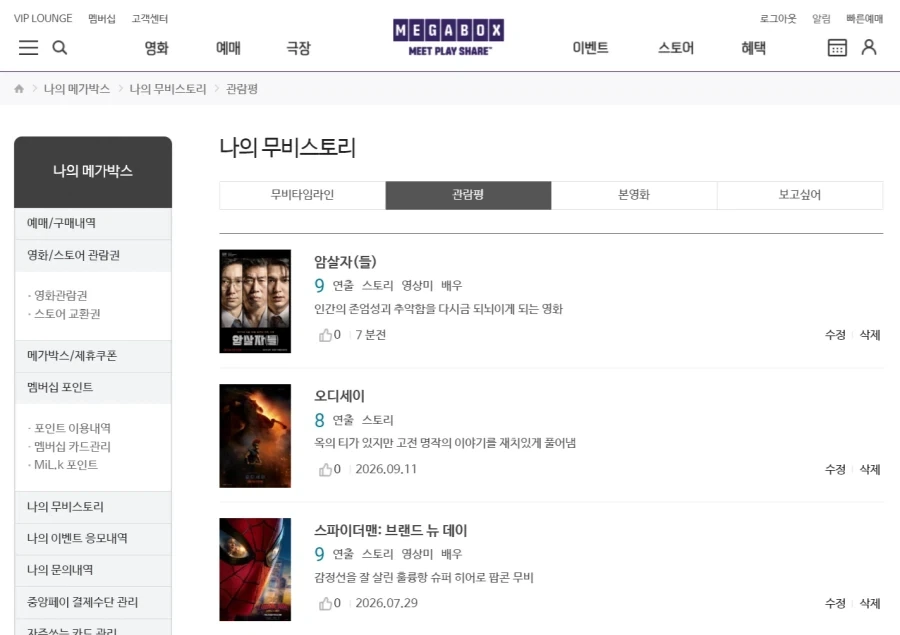Open the 스토어 교환권 sidebar sub-item
The width and height of the screenshot is (900, 635).
click(67, 314)
